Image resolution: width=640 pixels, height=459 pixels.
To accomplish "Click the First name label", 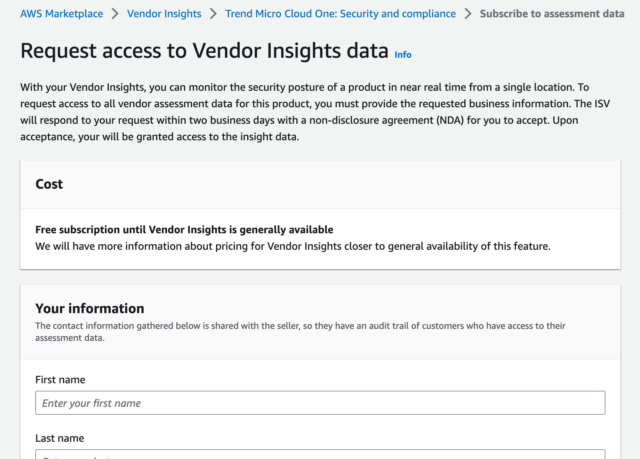I will [x=60, y=380].
